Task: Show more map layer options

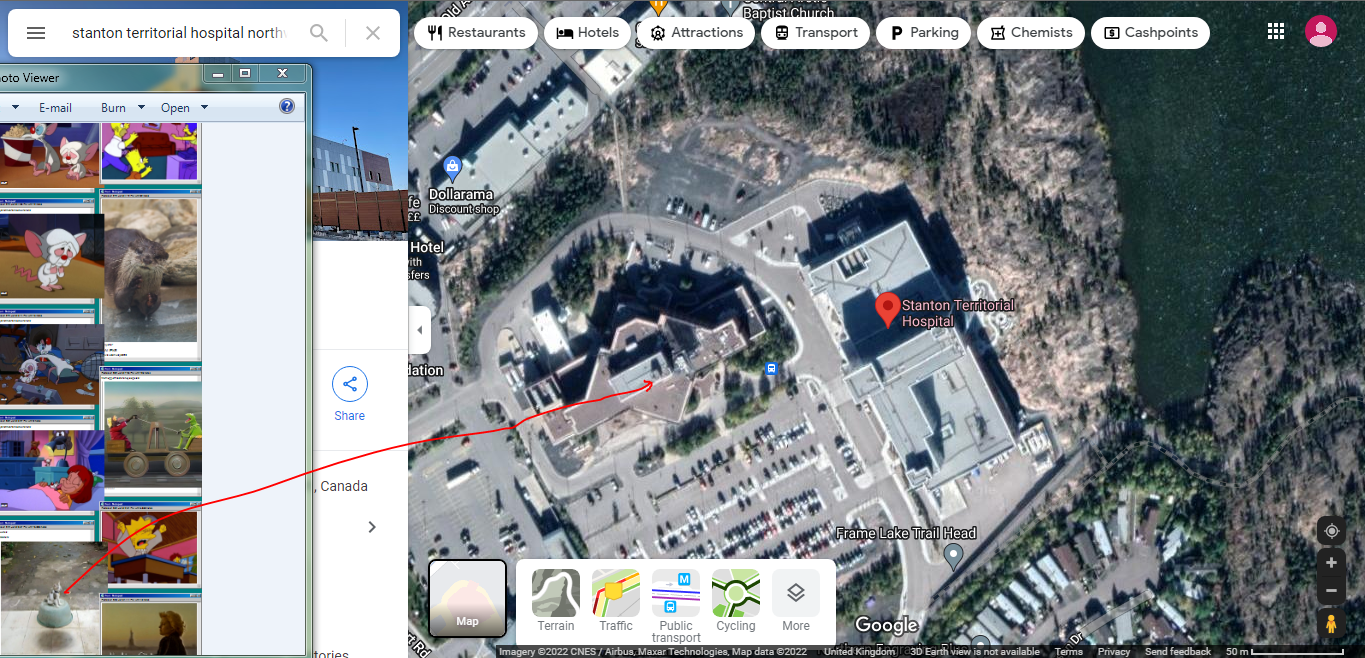Action: click(796, 602)
